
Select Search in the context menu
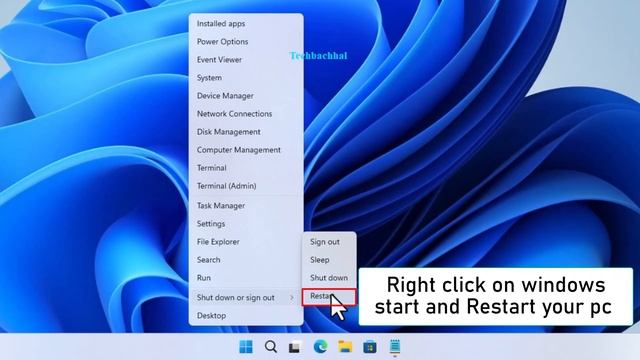pos(246,260)
